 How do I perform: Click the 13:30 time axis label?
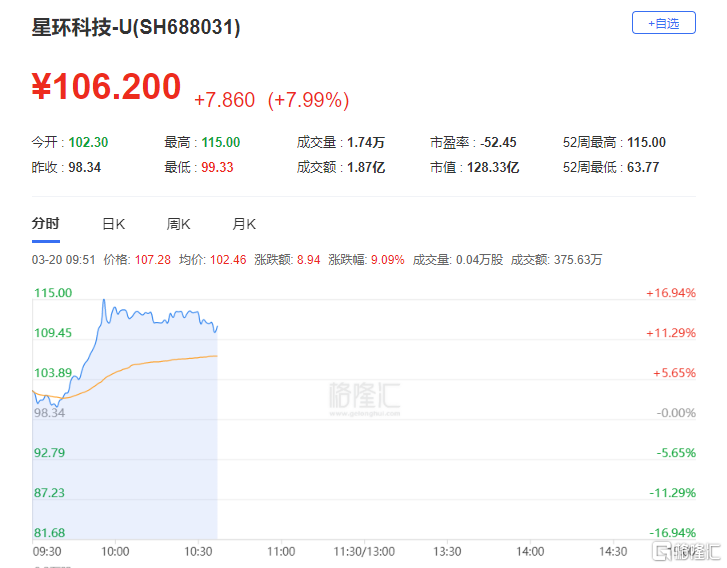(x=447, y=552)
